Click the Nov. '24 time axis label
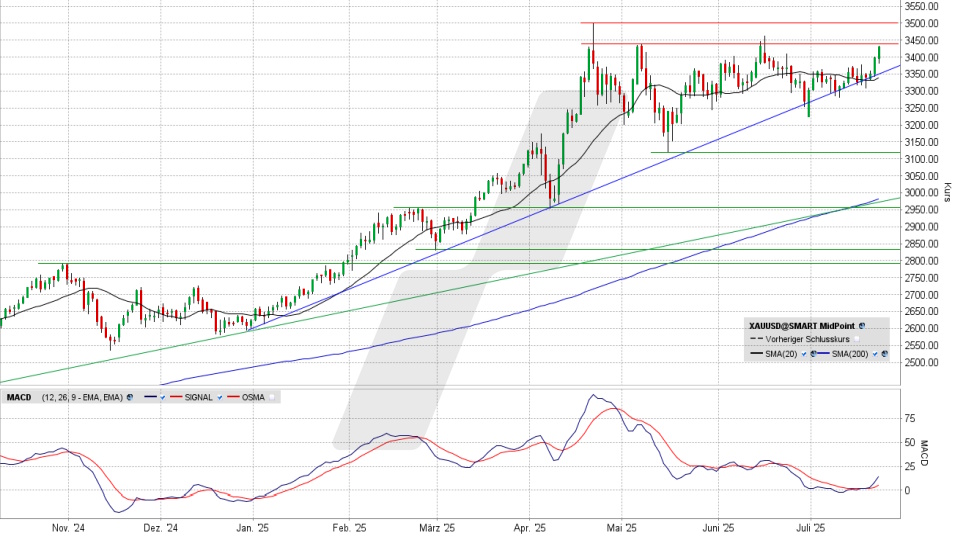The image size is (960, 540). click(68, 528)
